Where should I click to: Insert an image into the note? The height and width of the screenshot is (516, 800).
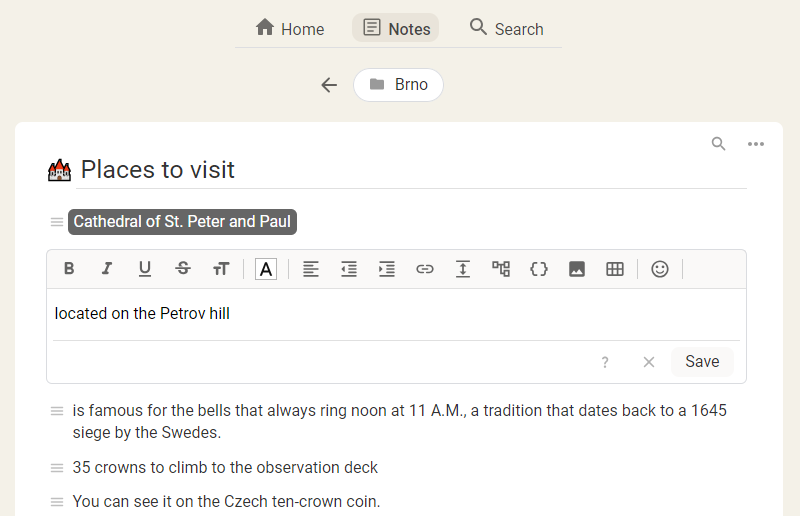tap(577, 269)
